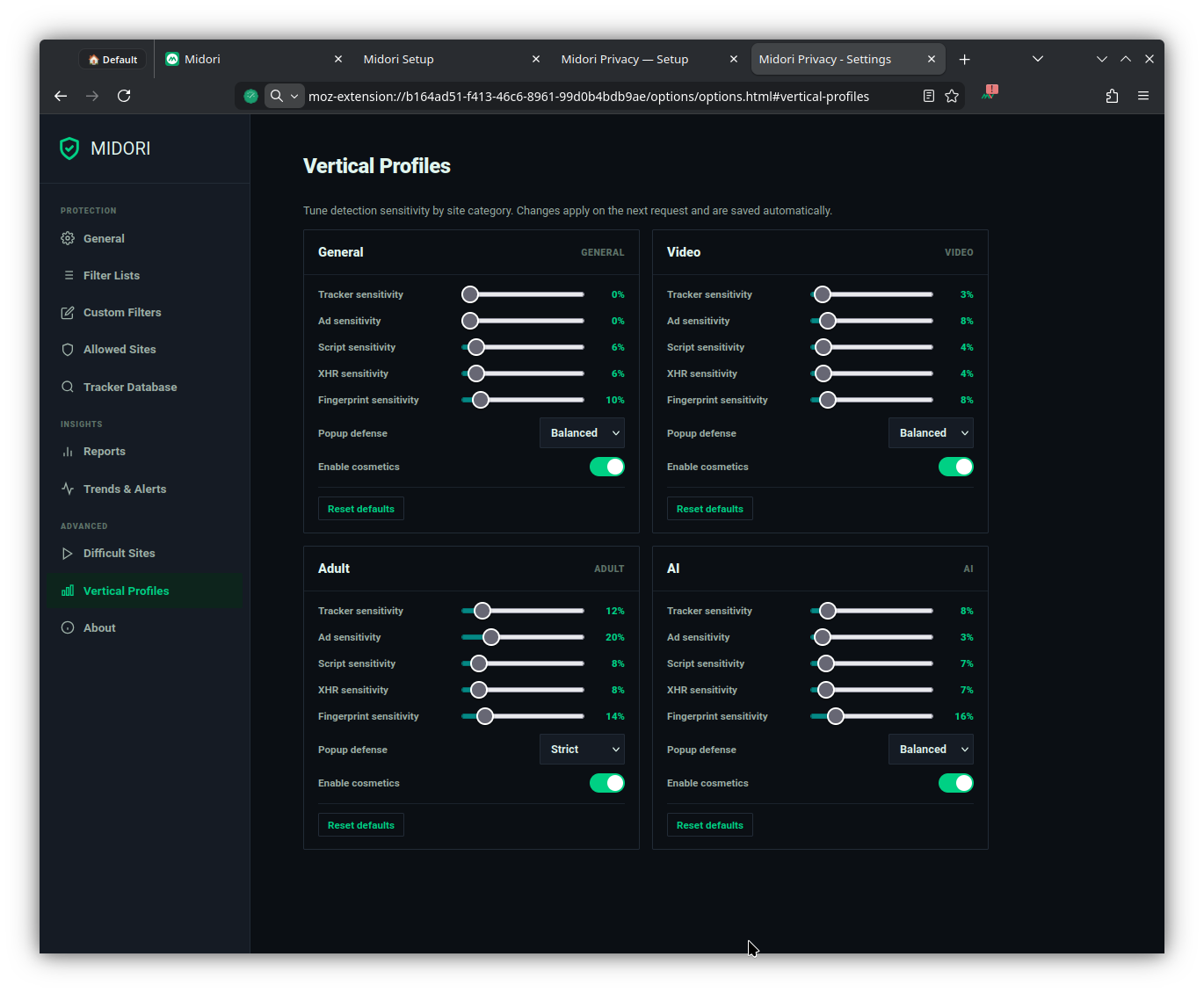Click the search magnifier icon in the address bar
The width and height of the screenshot is (1204, 993).
276,96
